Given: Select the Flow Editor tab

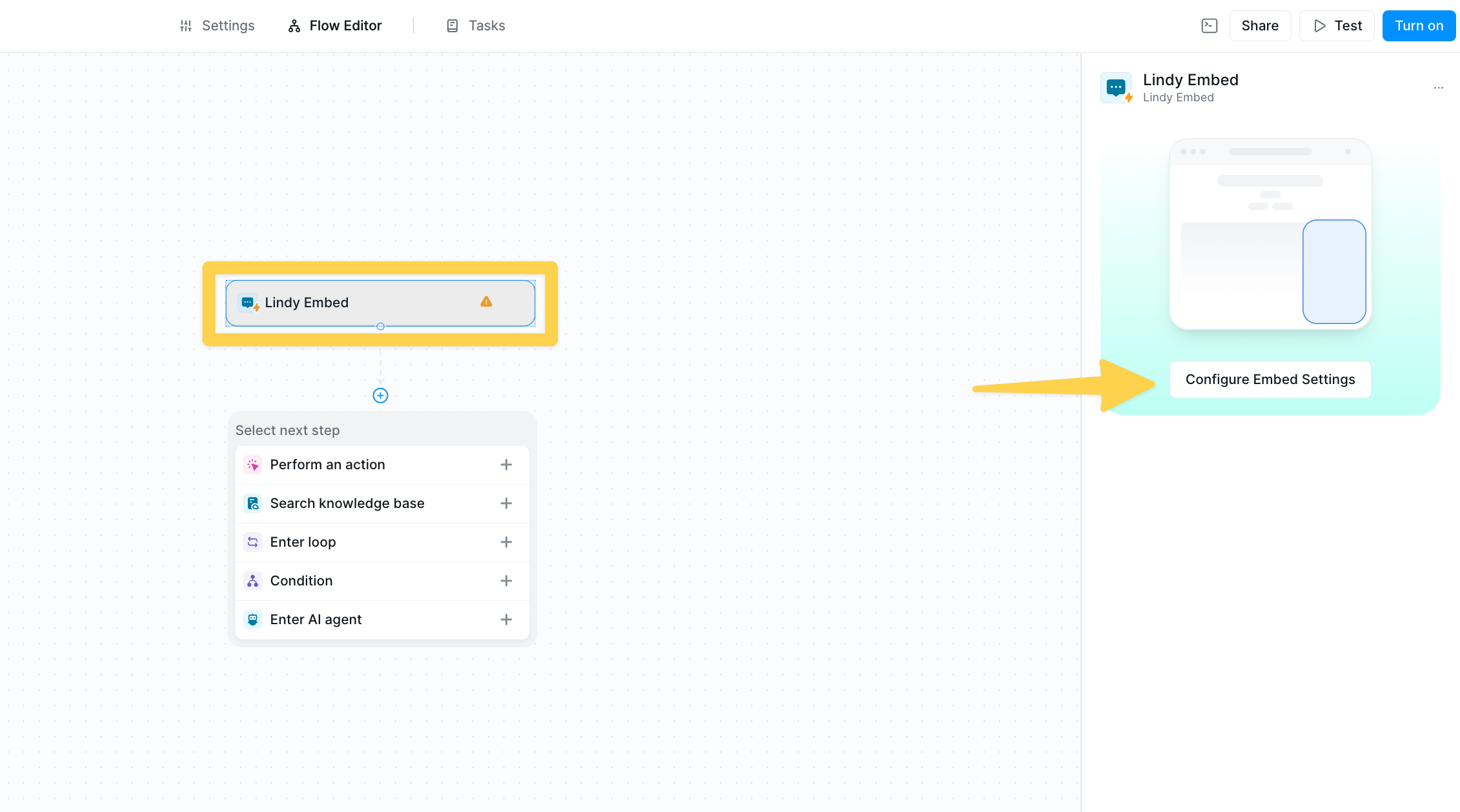Looking at the screenshot, I should coord(335,26).
